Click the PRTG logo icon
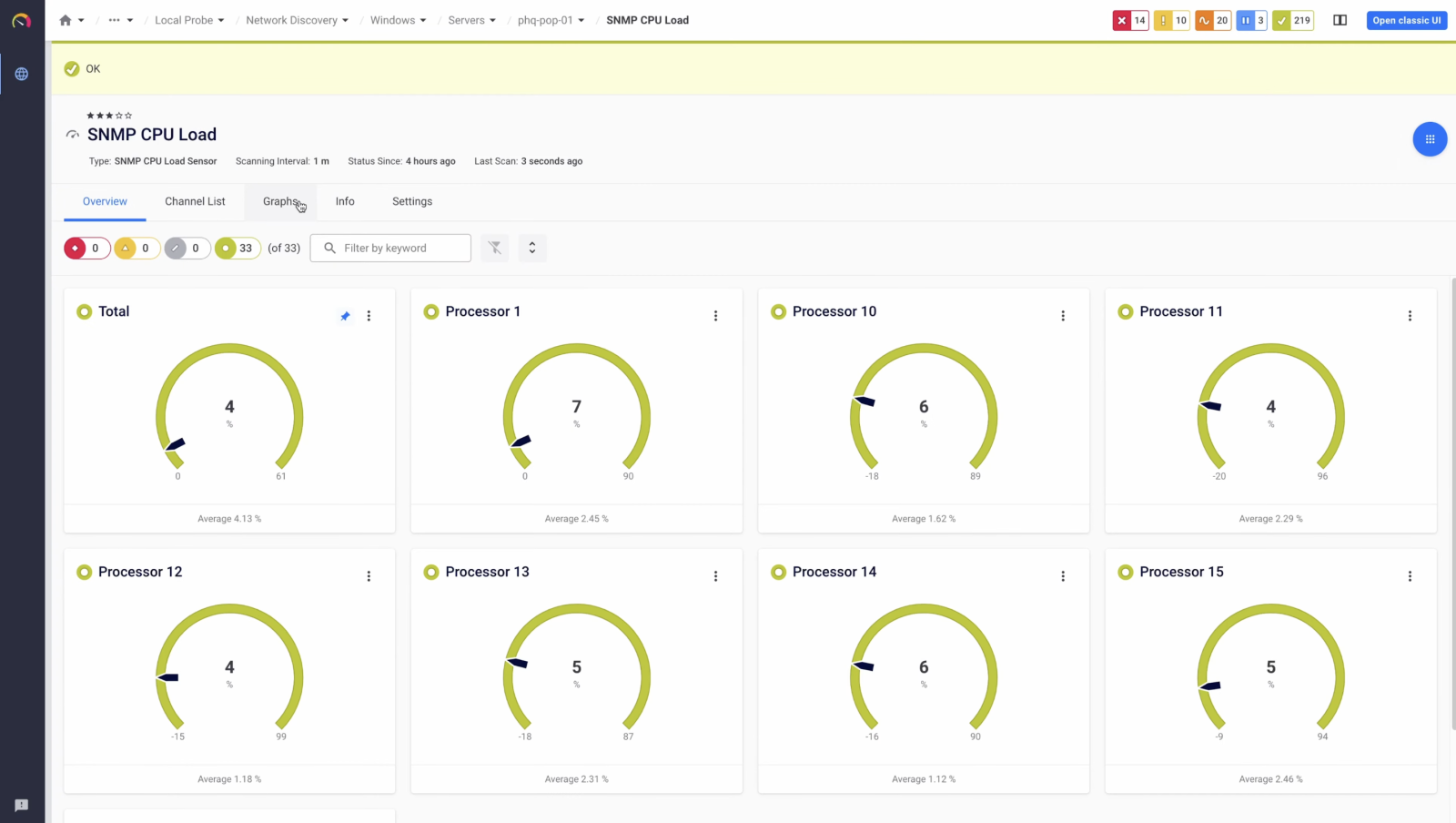 (21, 20)
